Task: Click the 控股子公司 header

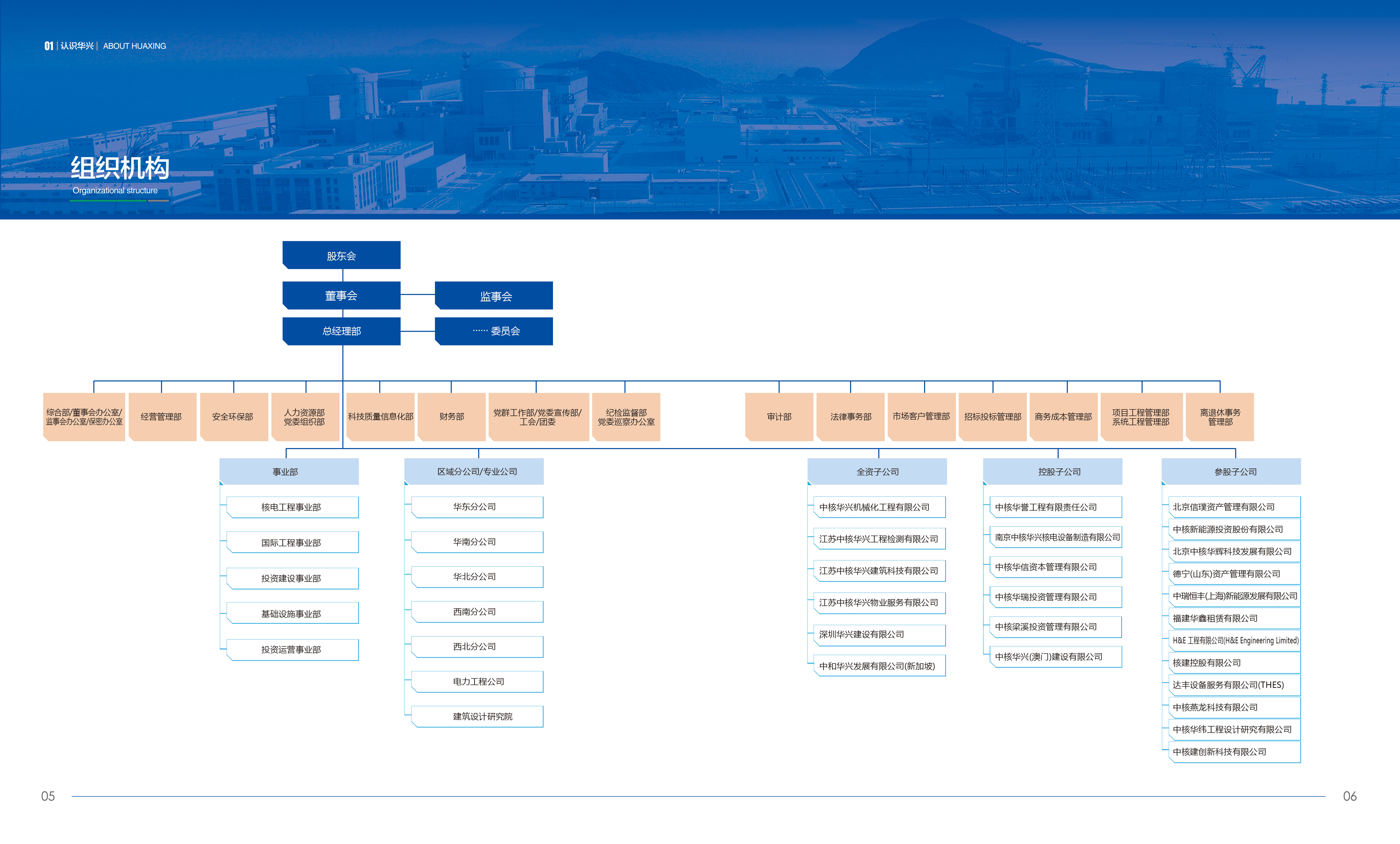Action: [x=1053, y=471]
